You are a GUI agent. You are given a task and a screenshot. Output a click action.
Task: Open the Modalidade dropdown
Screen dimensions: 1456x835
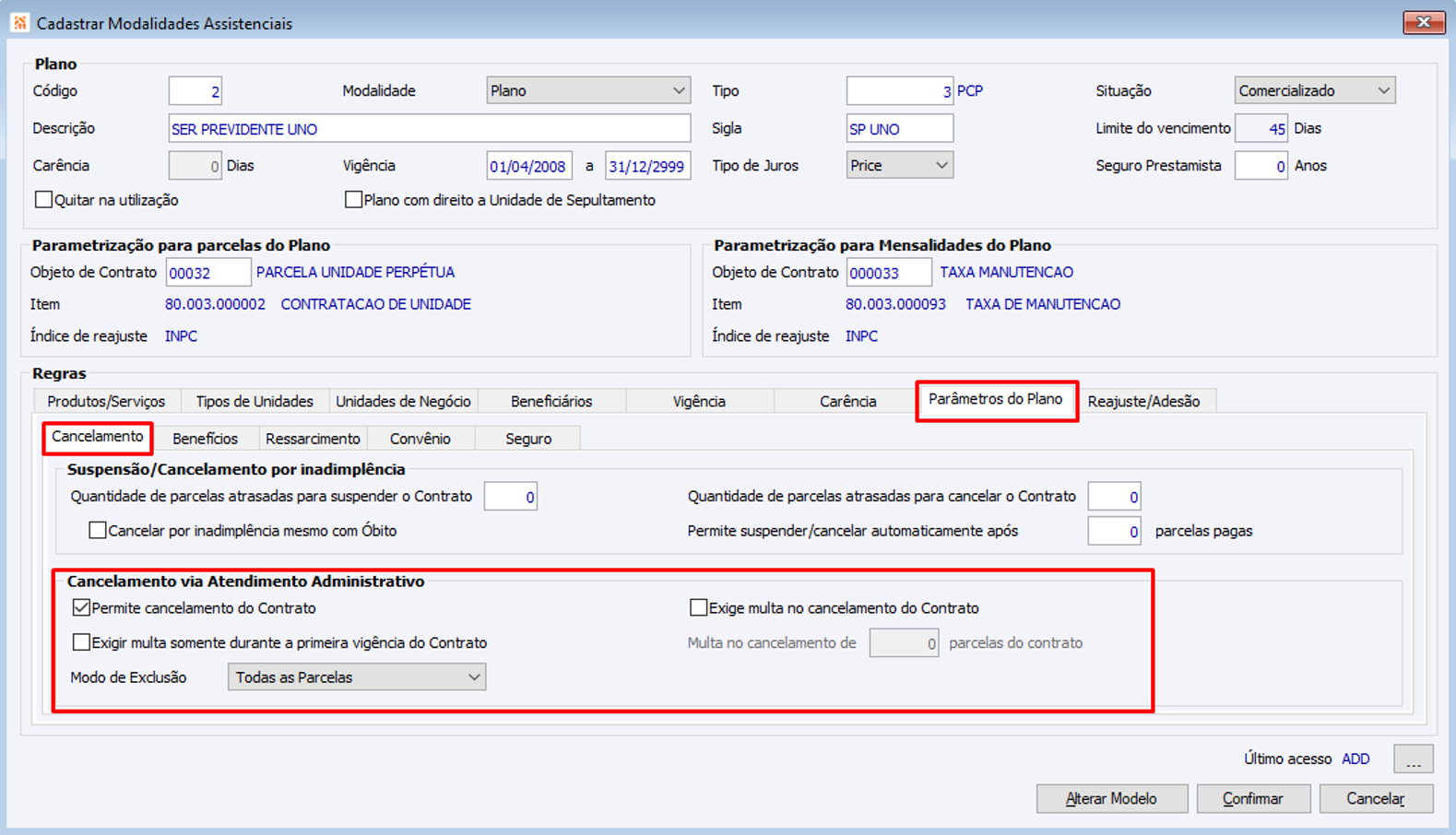[588, 90]
